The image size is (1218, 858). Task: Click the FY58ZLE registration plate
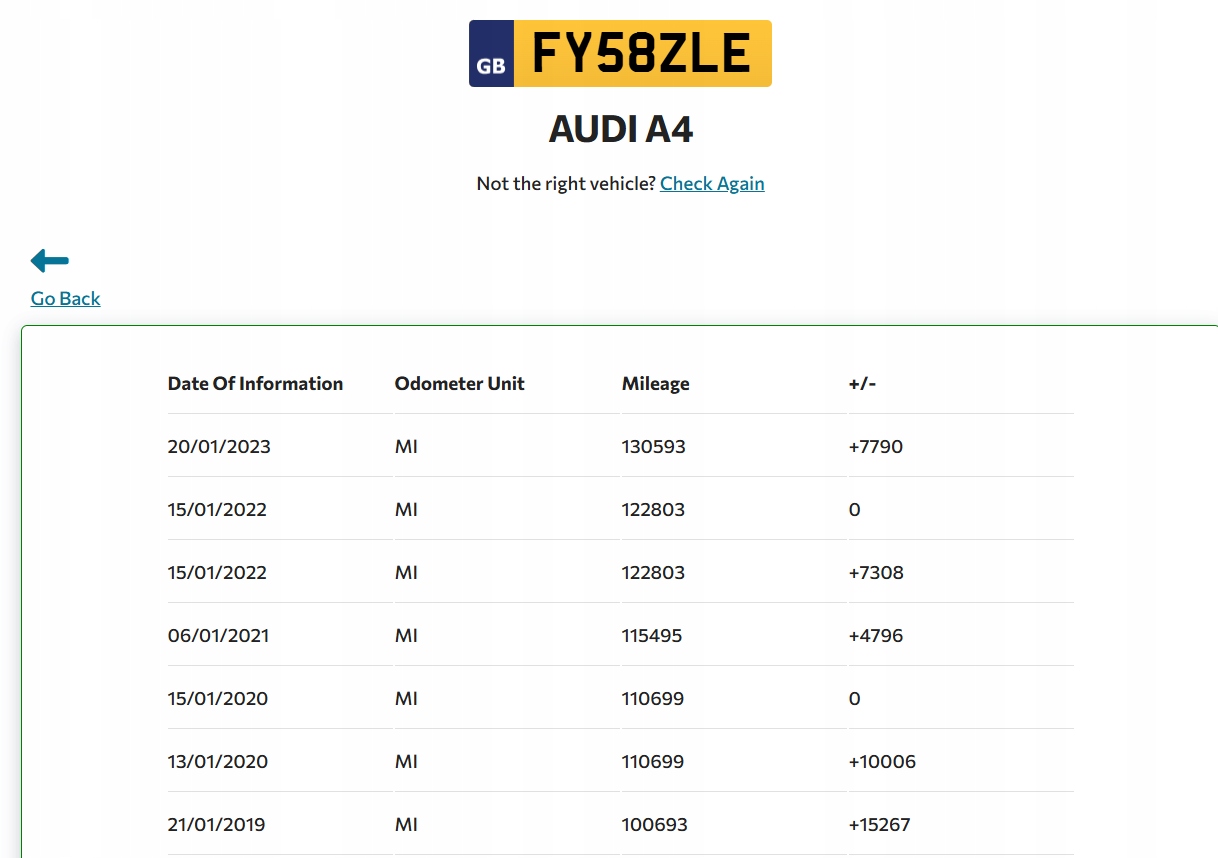click(641, 54)
